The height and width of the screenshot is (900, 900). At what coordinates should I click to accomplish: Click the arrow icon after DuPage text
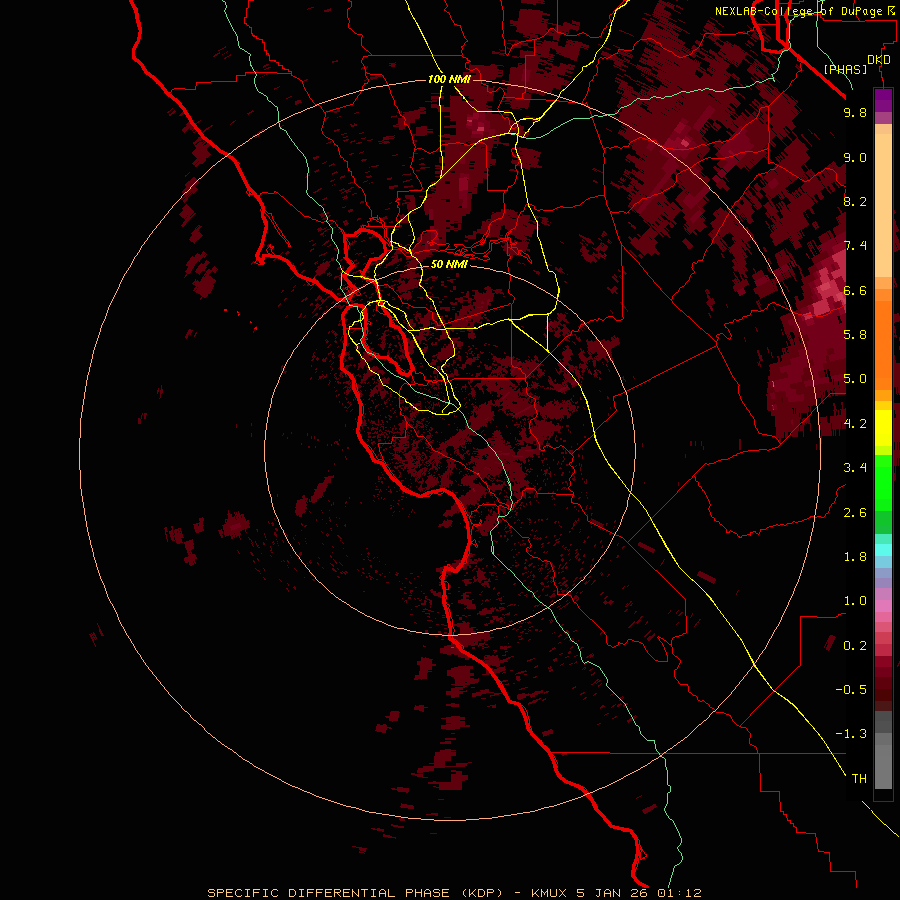point(891,11)
